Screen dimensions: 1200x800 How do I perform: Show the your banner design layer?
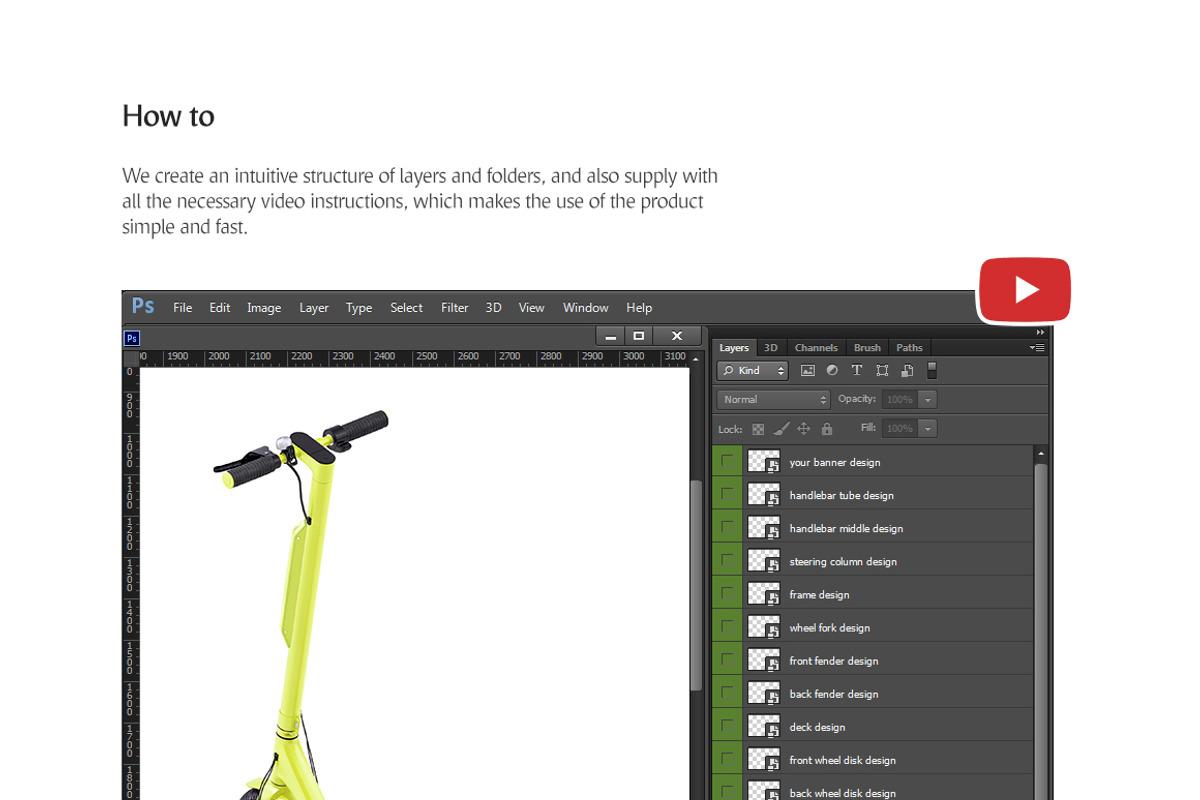tap(727, 461)
